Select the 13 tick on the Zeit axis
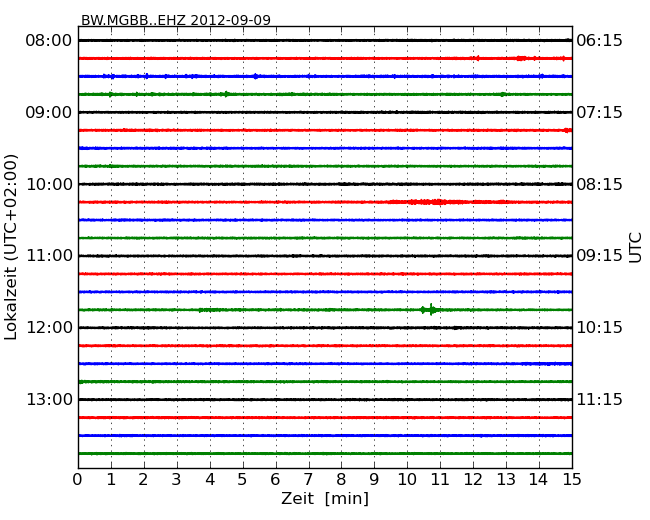 tap(506, 479)
